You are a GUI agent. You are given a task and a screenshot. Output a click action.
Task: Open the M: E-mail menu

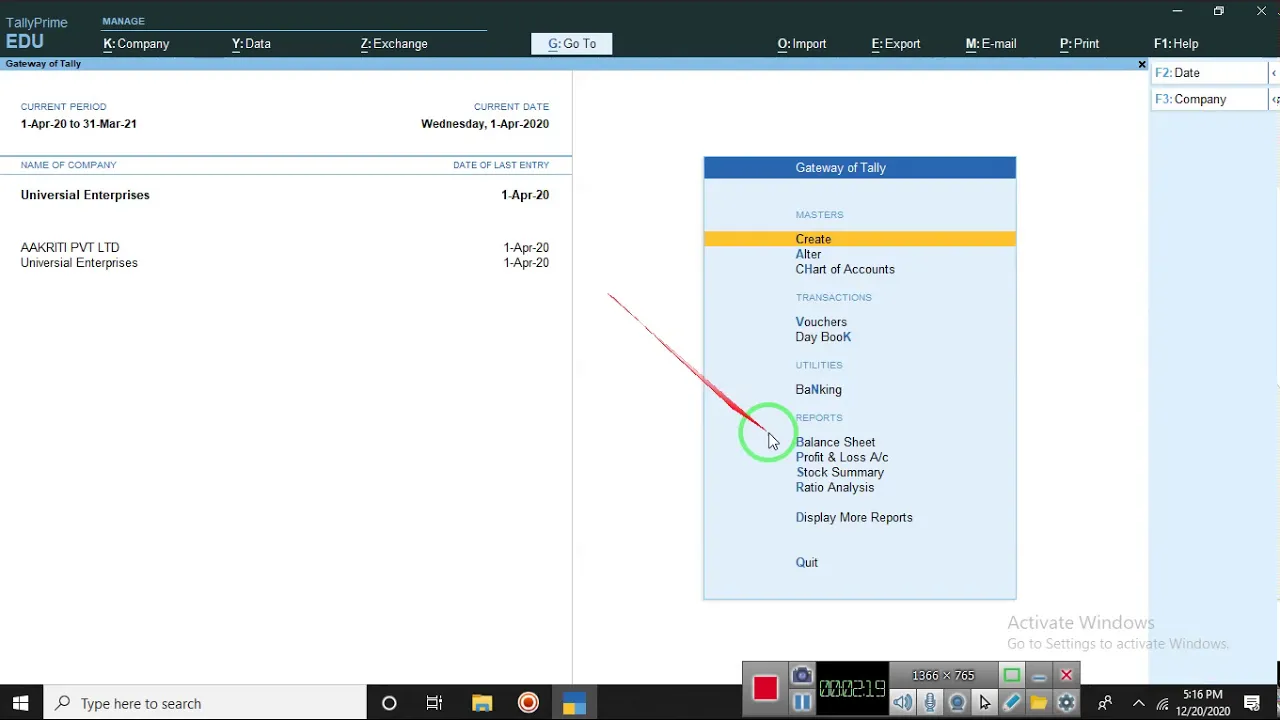tap(991, 43)
